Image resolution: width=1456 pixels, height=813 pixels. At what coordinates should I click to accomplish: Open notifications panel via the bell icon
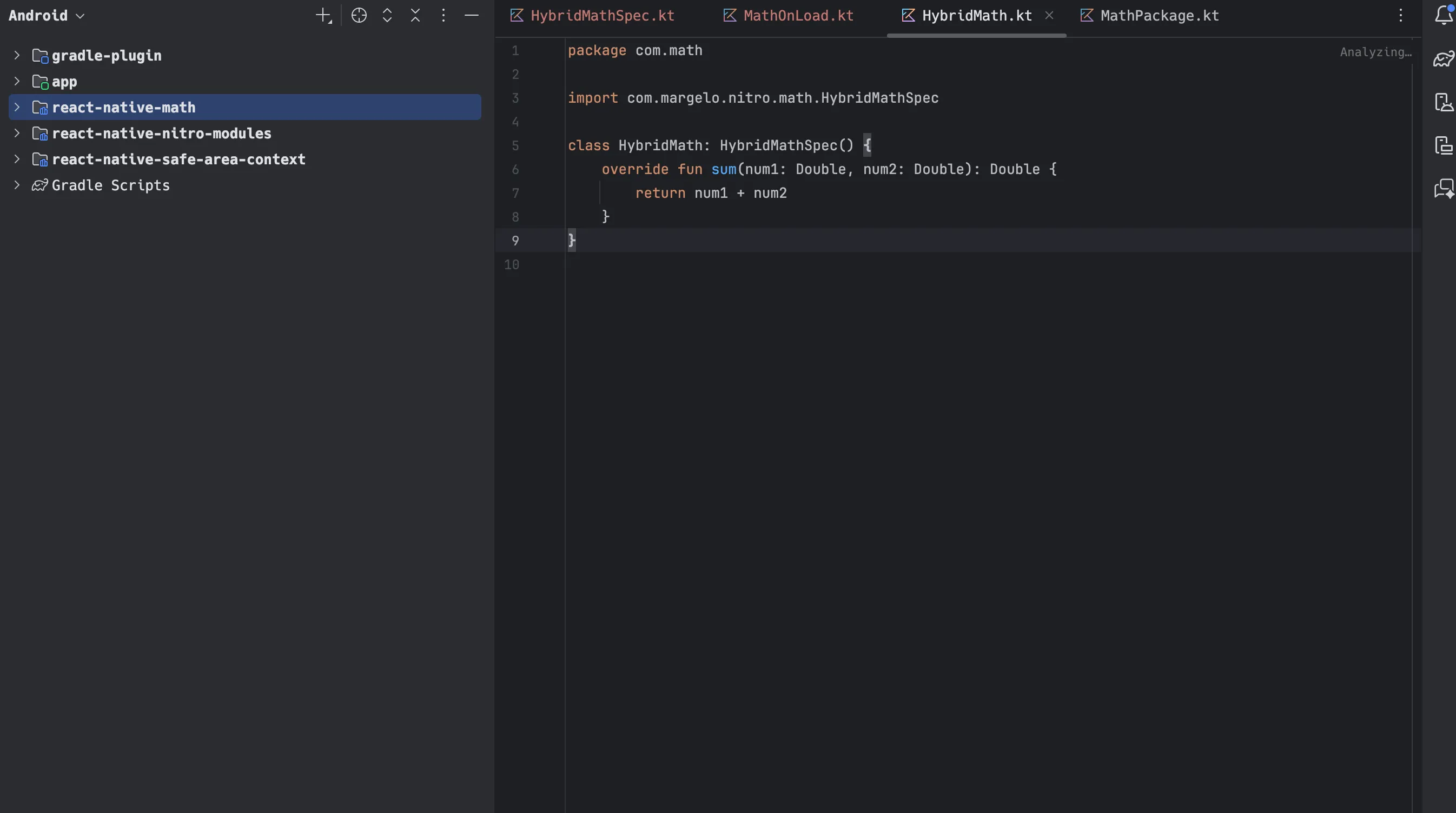tap(1443, 15)
